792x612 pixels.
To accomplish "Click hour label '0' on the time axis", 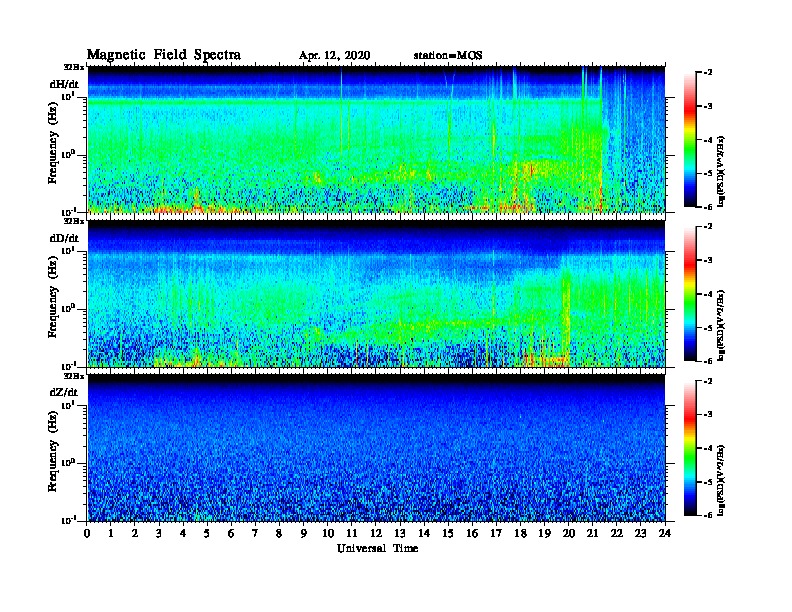I will coord(87,534).
